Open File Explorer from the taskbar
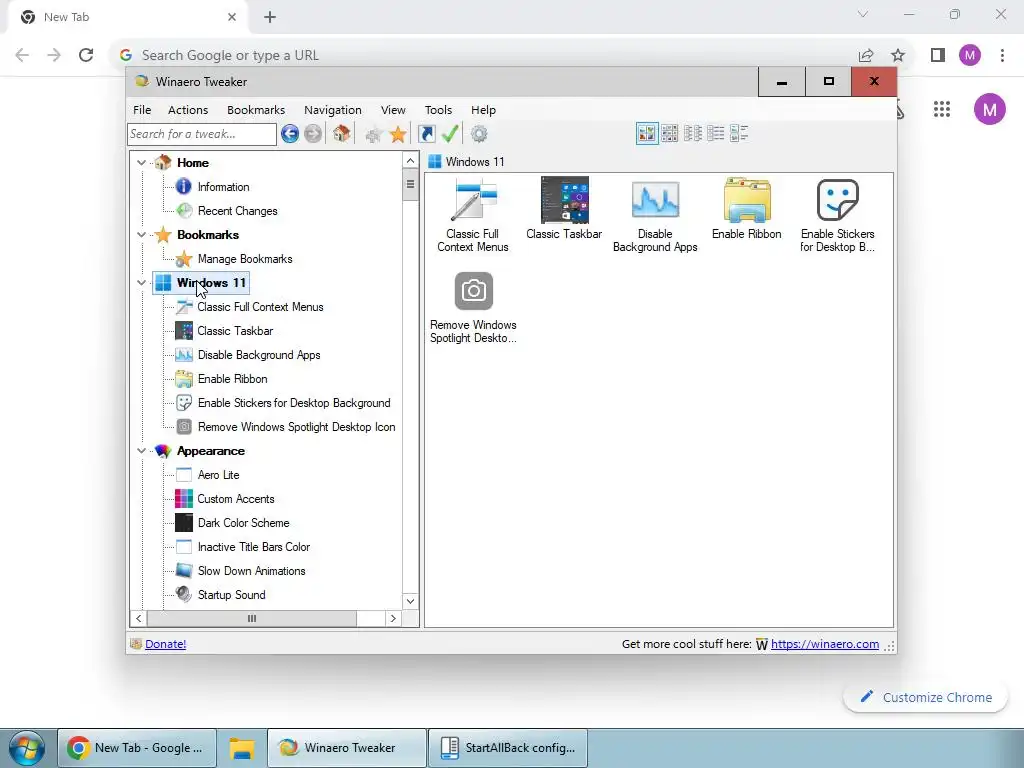 (241, 748)
